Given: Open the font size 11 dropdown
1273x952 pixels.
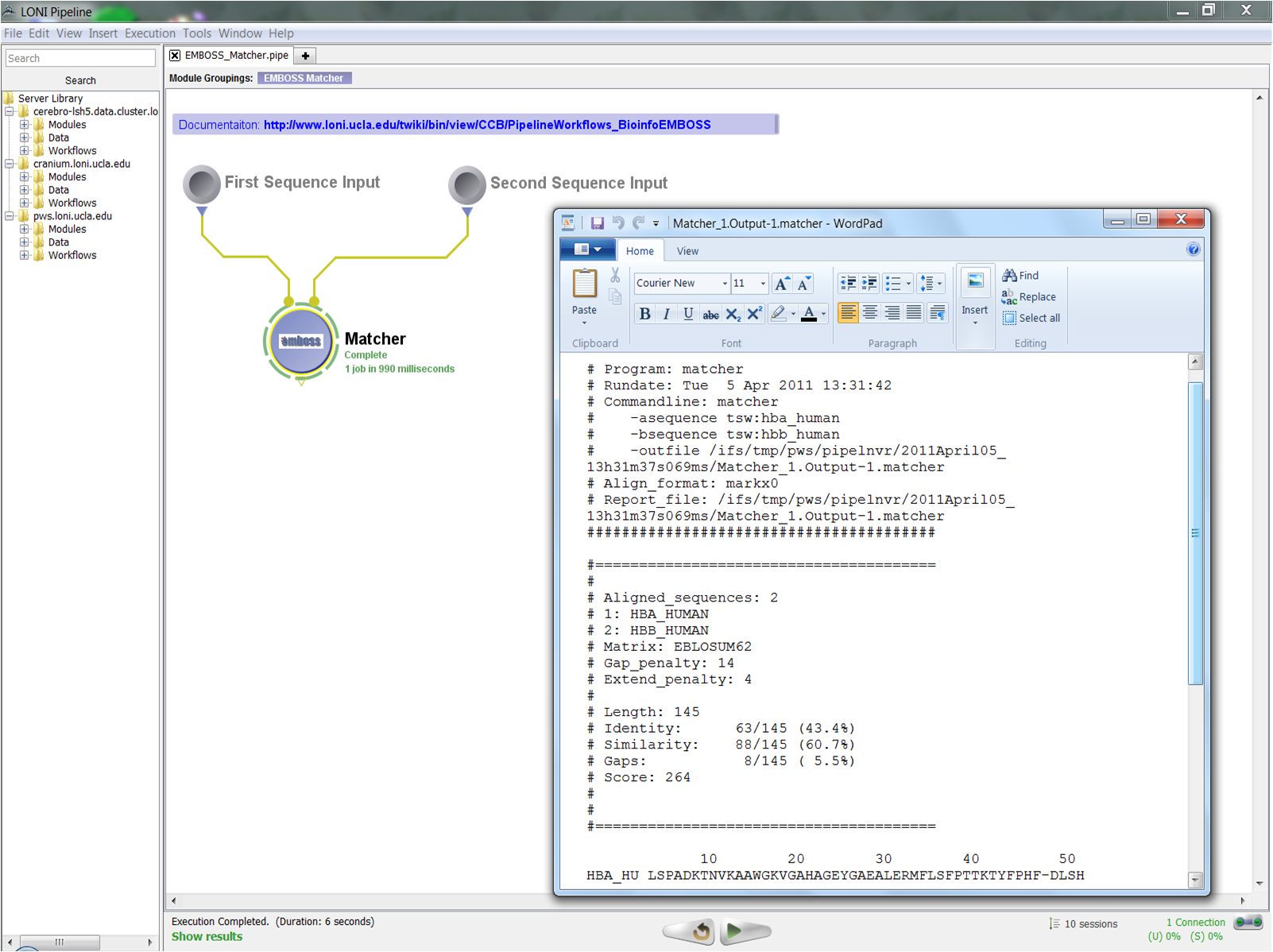Looking at the screenshot, I should tap(763, 284).
